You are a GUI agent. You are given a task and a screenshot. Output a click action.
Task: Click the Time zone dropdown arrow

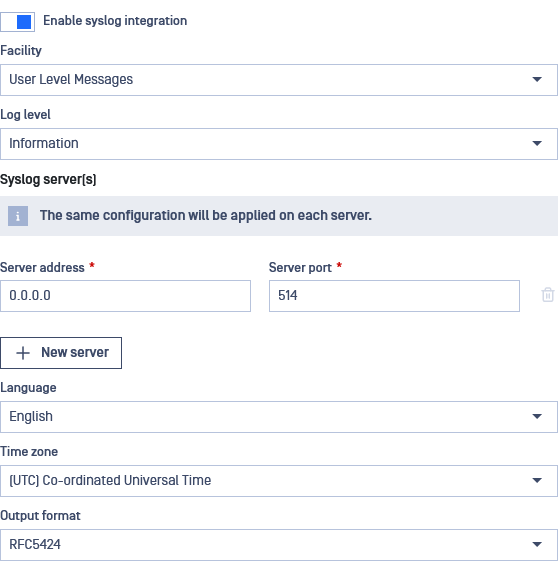[x=537, y=480]
